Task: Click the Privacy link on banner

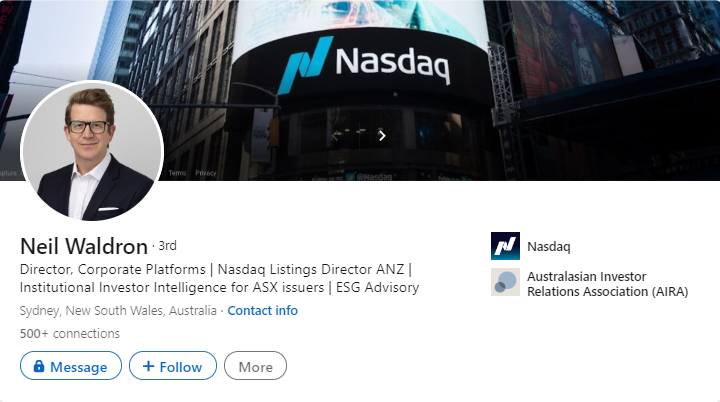Action: tap(205, 173)
